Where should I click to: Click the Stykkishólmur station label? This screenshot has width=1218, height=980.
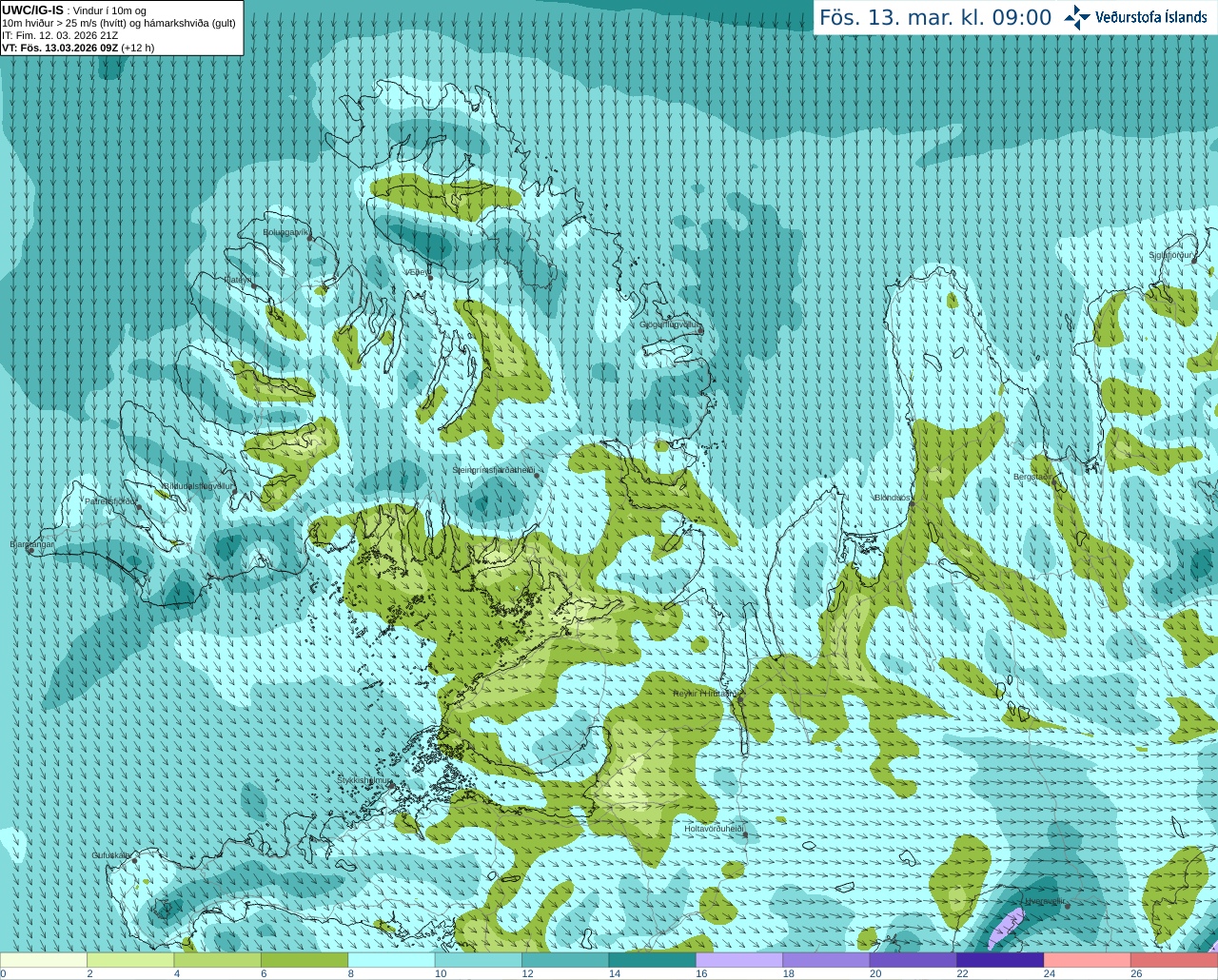click(363, 780)
